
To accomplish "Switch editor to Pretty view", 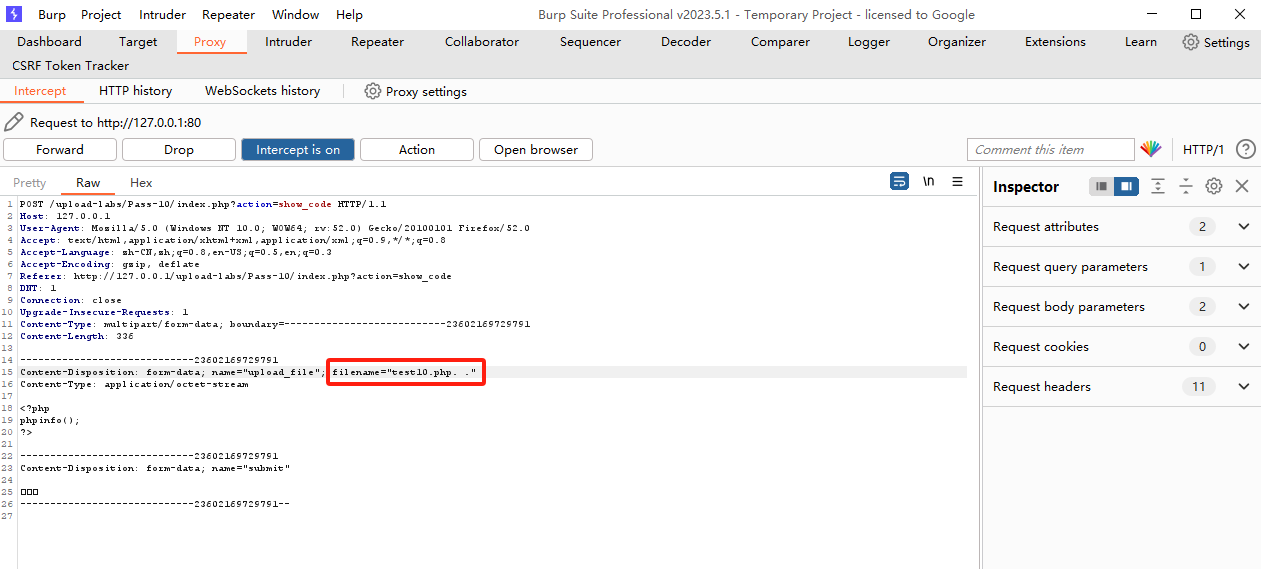I will pos(30,183).
